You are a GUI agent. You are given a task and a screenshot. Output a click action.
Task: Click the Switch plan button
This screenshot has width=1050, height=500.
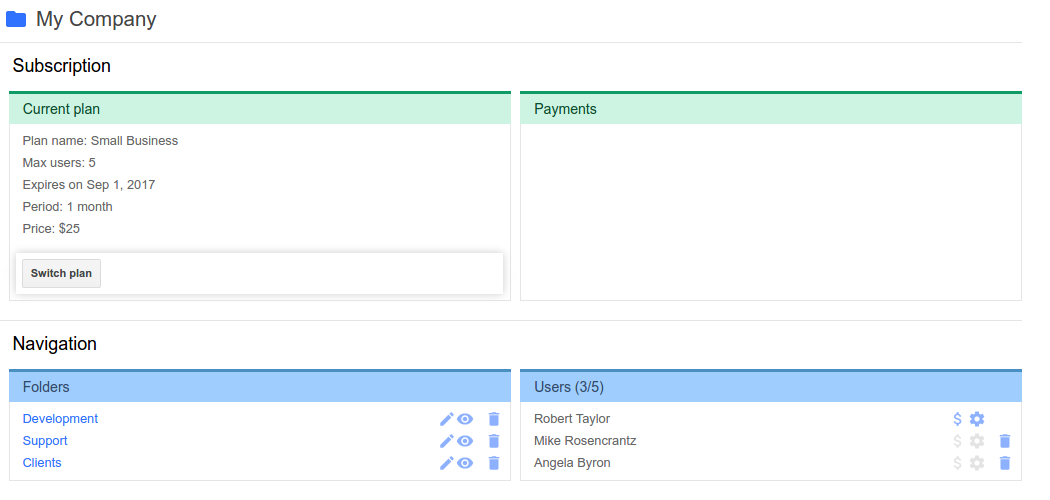[x=62, y=274]
